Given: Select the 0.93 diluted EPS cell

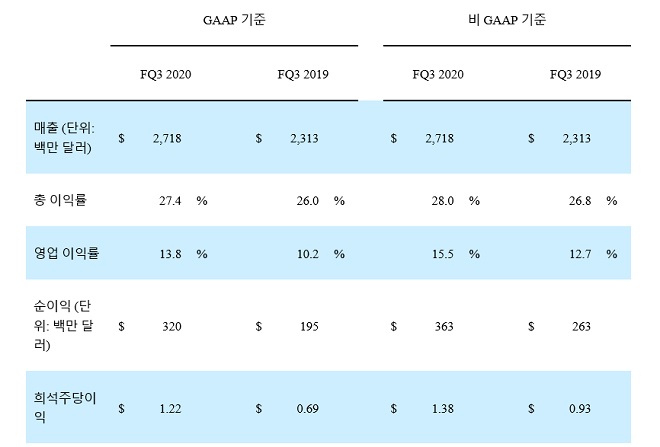Looking at the screenshot, I should 579,408.
